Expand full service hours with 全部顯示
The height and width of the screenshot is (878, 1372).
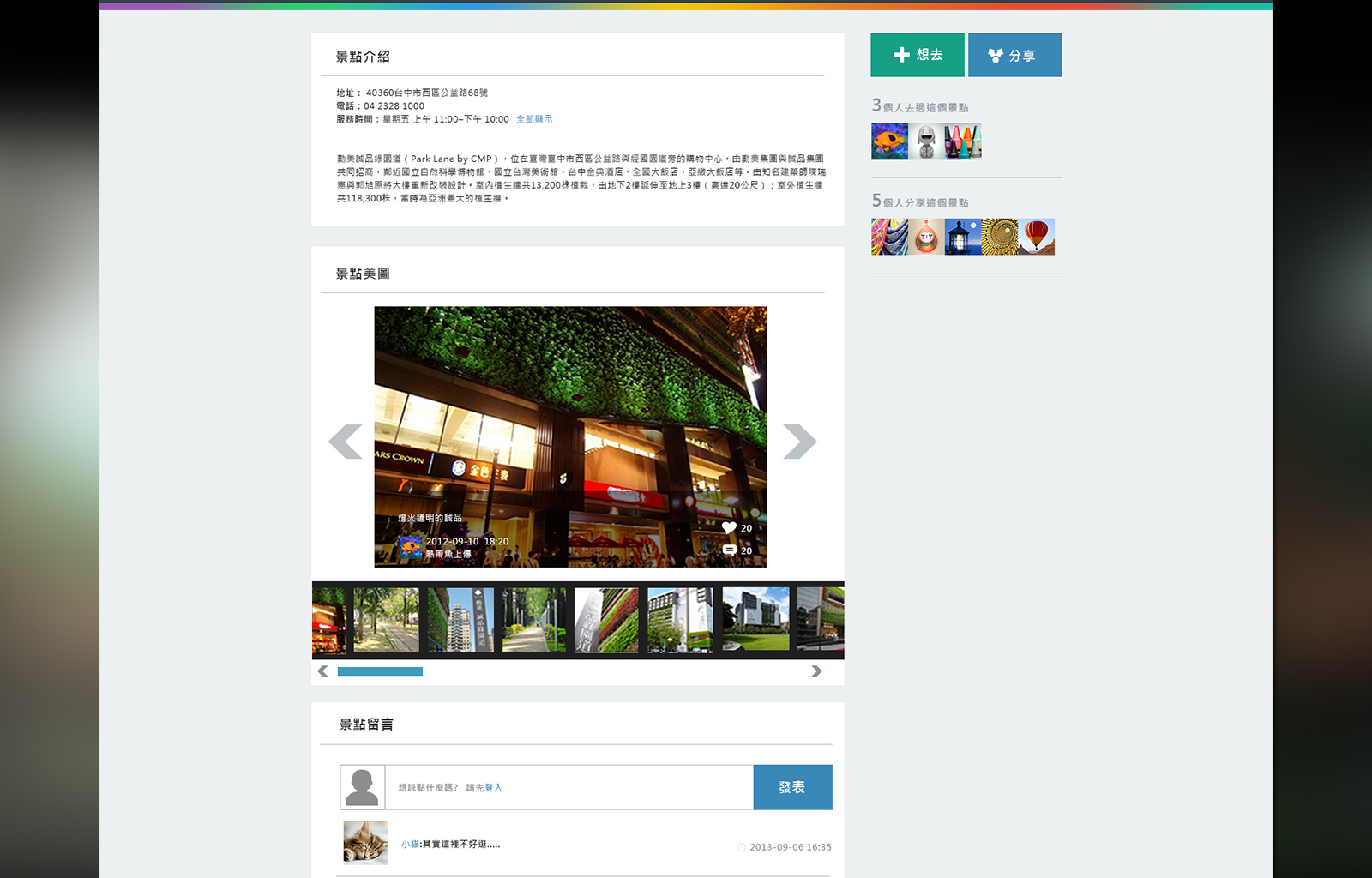534,119
